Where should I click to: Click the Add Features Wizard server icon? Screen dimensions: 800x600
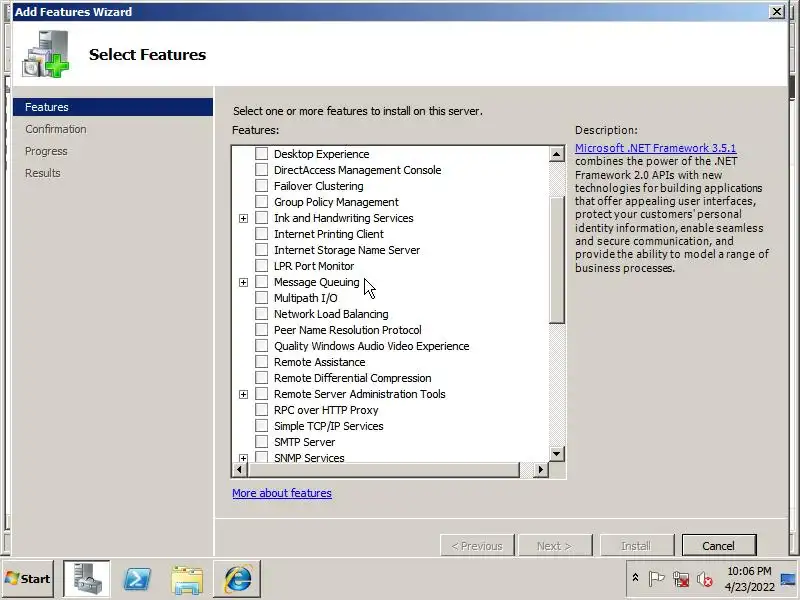(45, 54)
